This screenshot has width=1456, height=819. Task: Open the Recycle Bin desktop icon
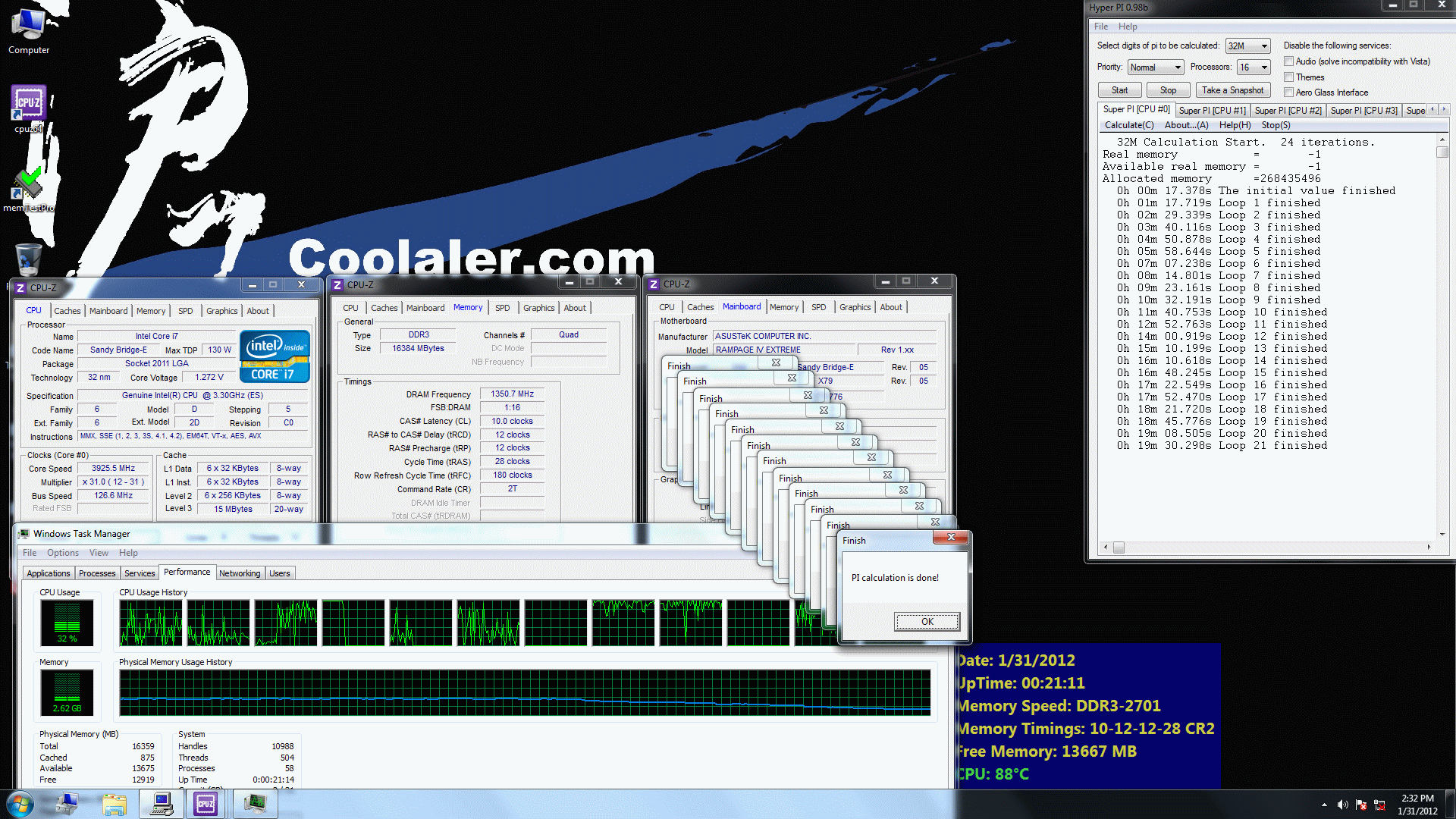[x=29, y=259]
